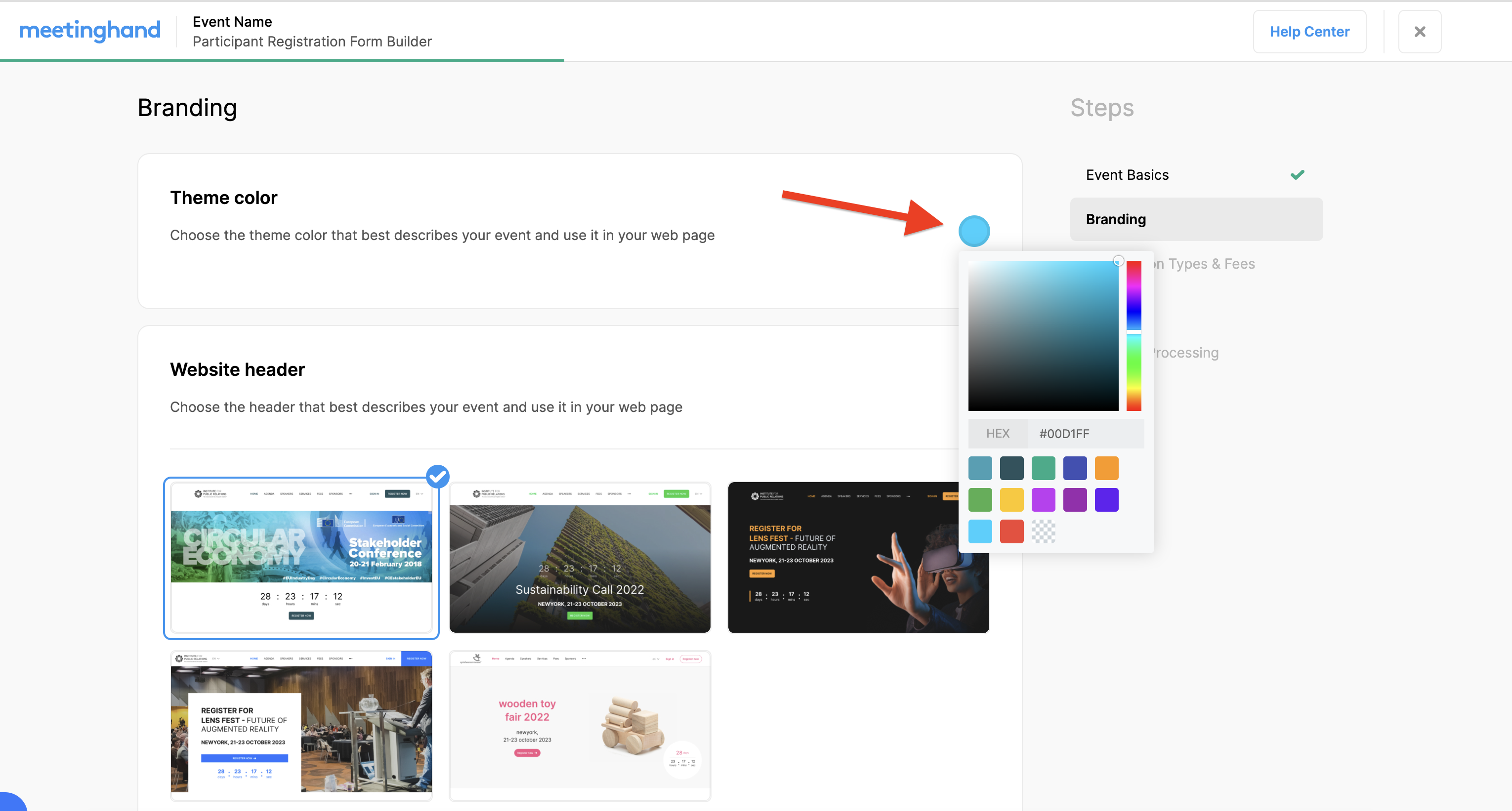Select the Circular Economy header template

[x=301, y=558]
